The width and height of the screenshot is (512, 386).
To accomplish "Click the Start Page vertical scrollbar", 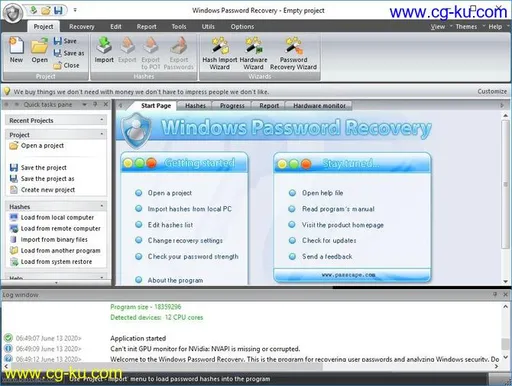I will [505, 184].
